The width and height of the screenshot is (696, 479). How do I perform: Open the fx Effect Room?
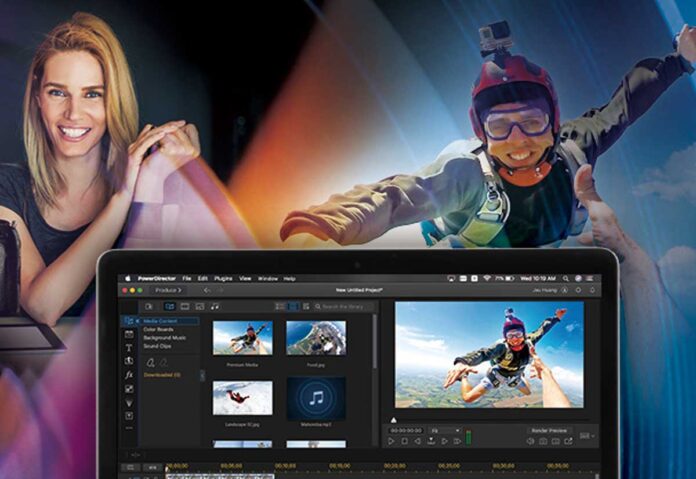click(x=129, y=374)
